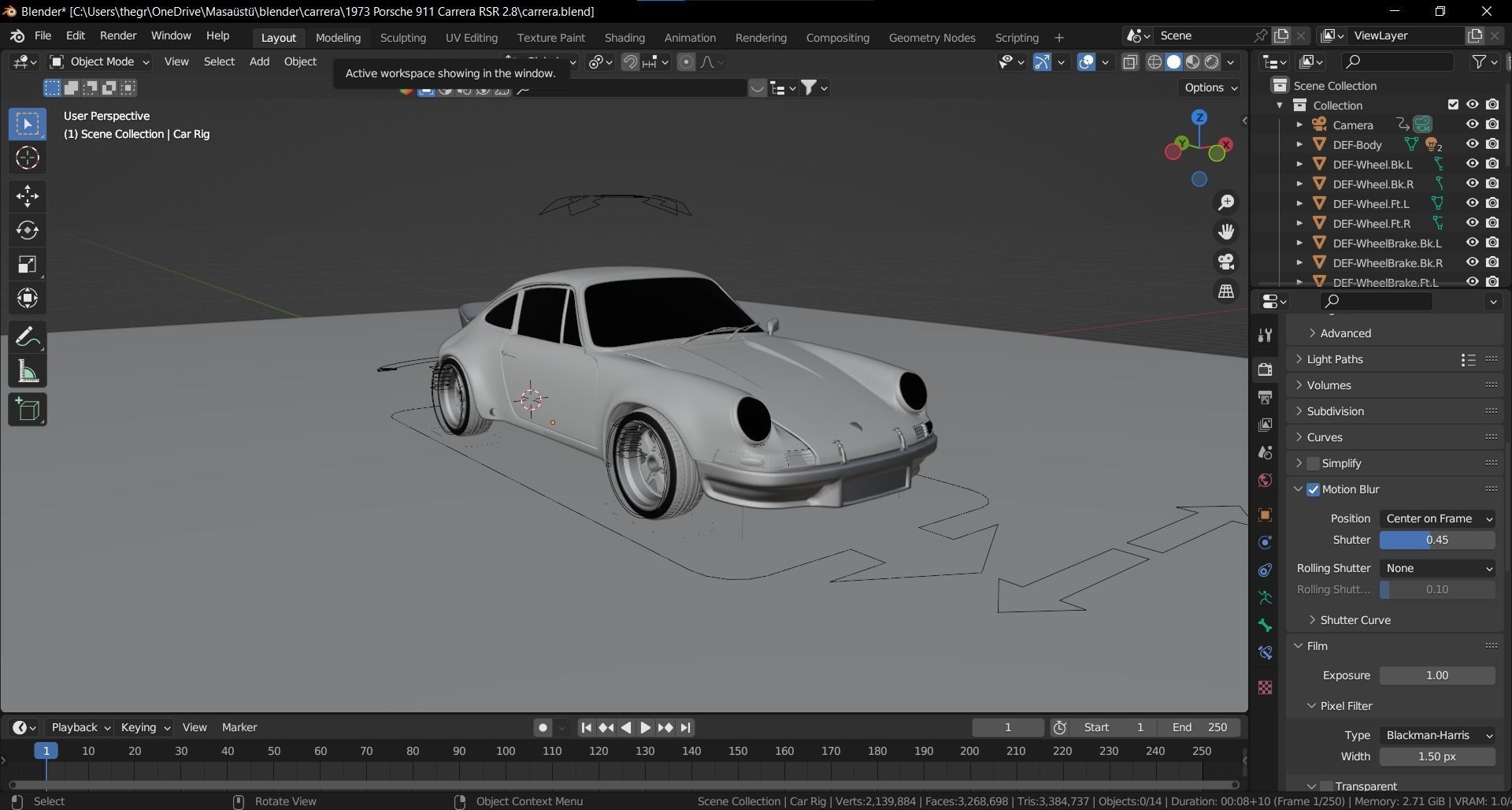Toggle X-ray mode in viewport header

point(1130,62)
